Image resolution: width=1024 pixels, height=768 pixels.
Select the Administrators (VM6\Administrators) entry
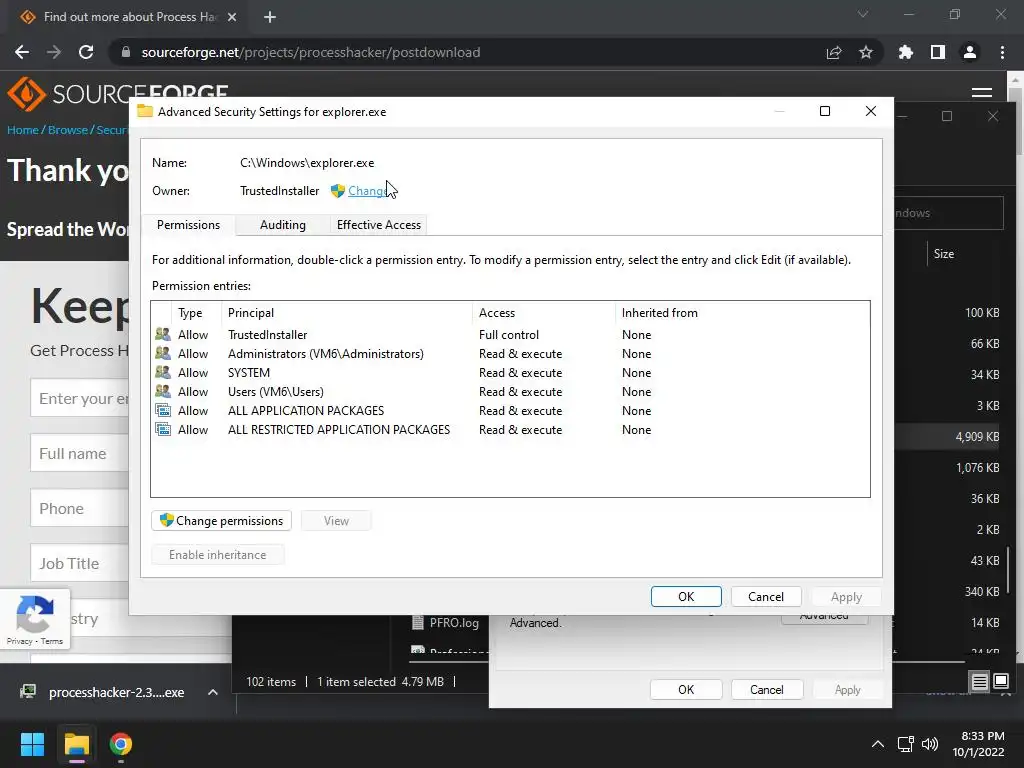coord(509,353)
